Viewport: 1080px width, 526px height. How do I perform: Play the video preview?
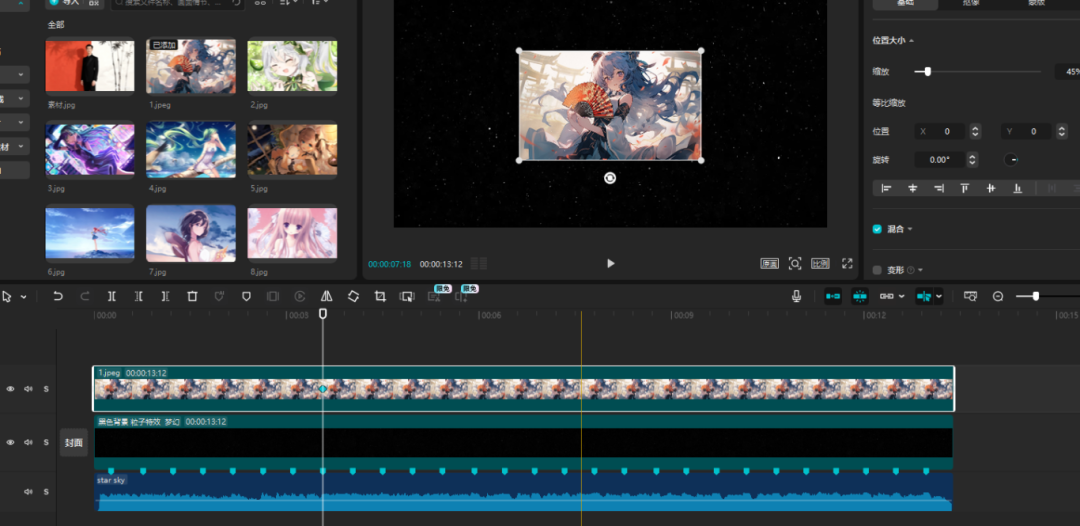tap(610, 264)
